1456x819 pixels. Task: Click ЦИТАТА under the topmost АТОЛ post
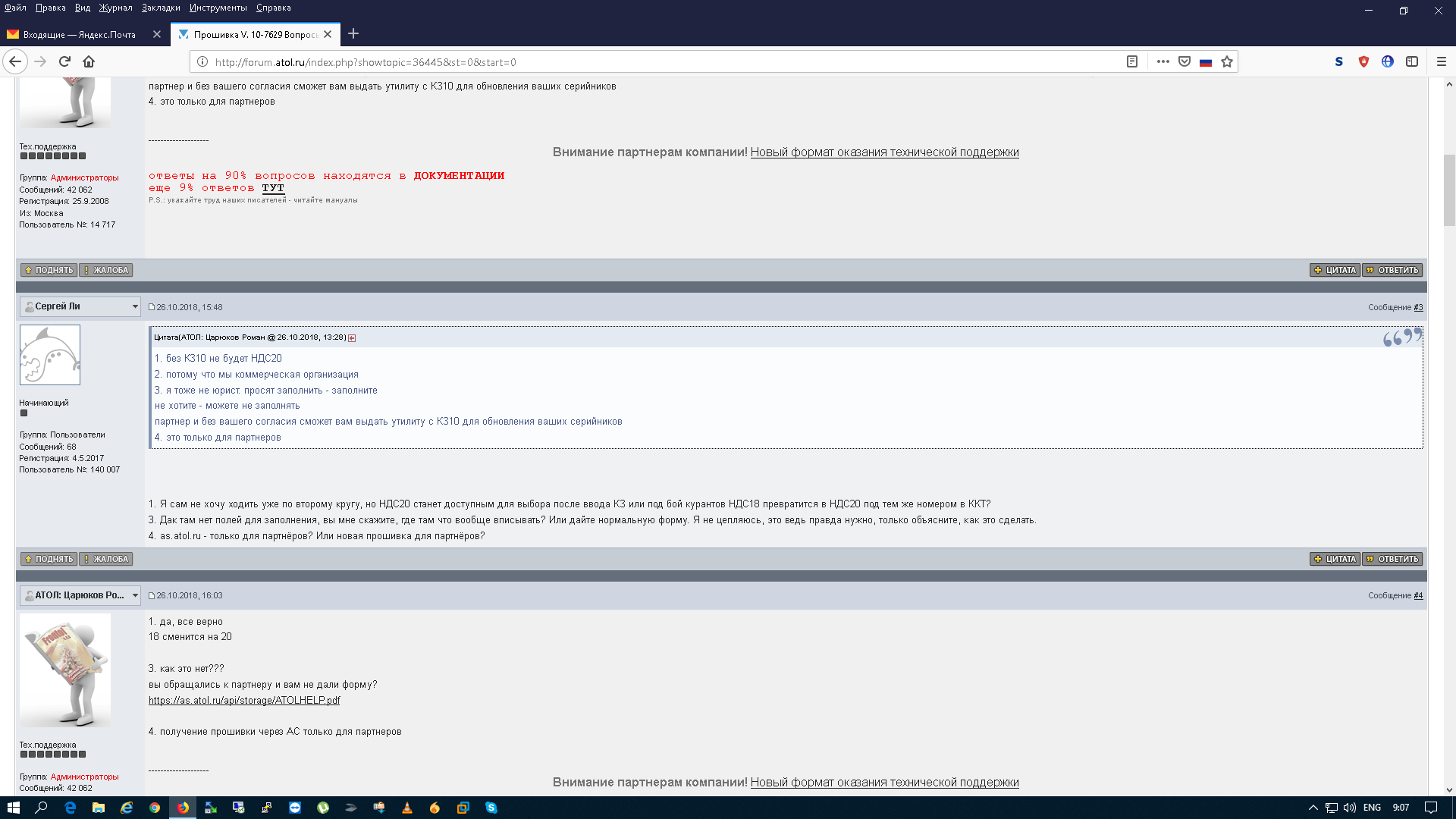(x=1335, y=270)
